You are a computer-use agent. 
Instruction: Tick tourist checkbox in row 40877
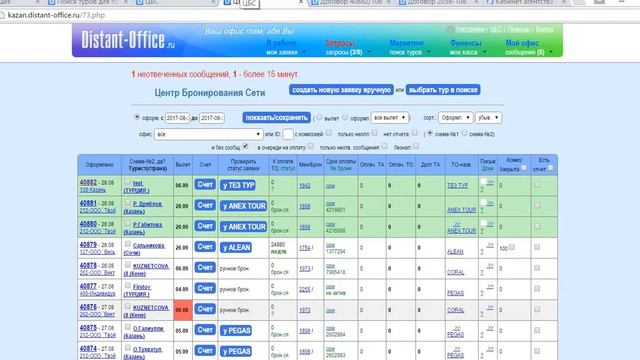click(128, 285)
